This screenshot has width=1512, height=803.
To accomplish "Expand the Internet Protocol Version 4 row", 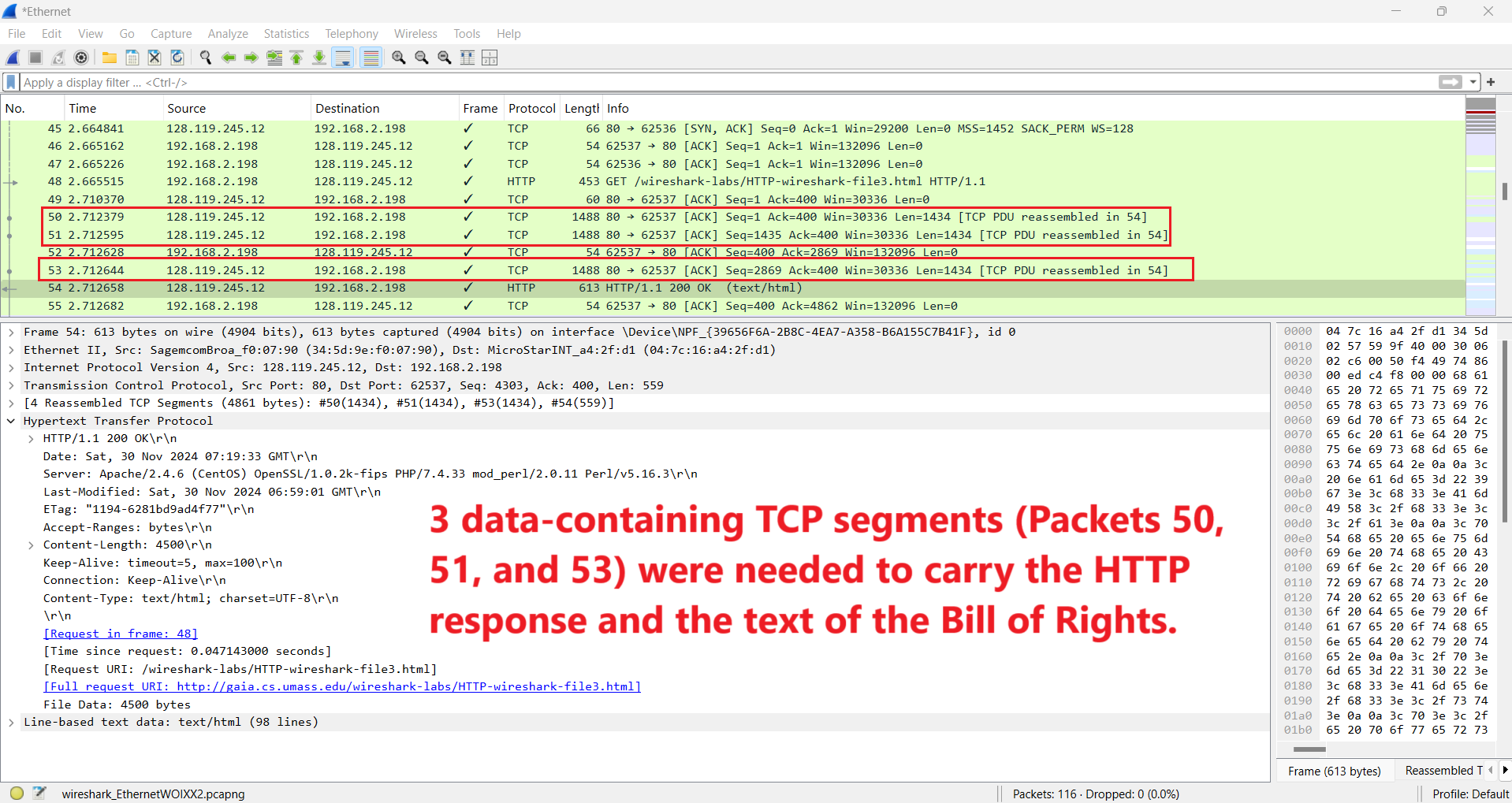I will 11,368.
